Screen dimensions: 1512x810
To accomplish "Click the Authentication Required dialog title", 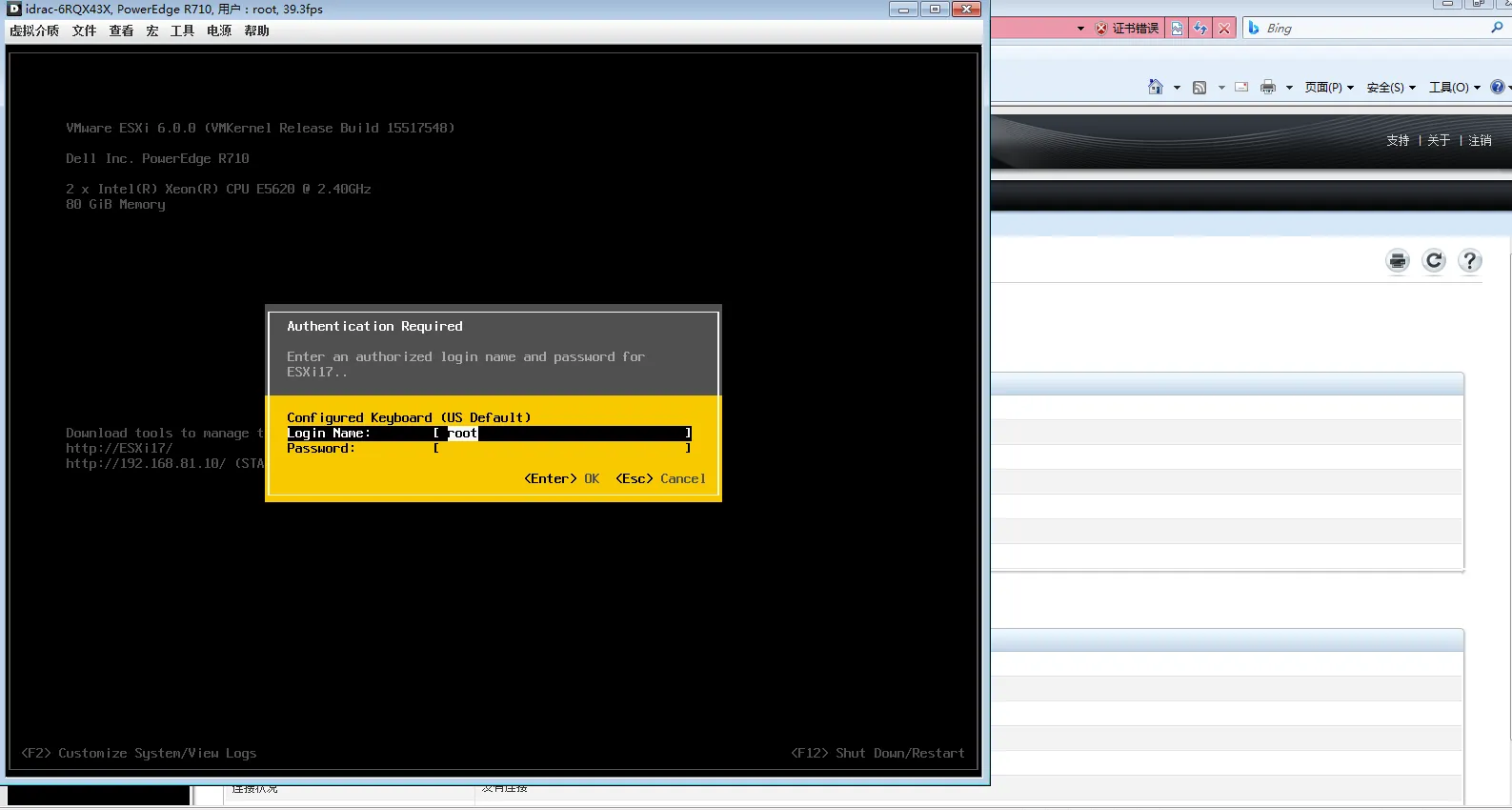I will [x=374, y=326].
